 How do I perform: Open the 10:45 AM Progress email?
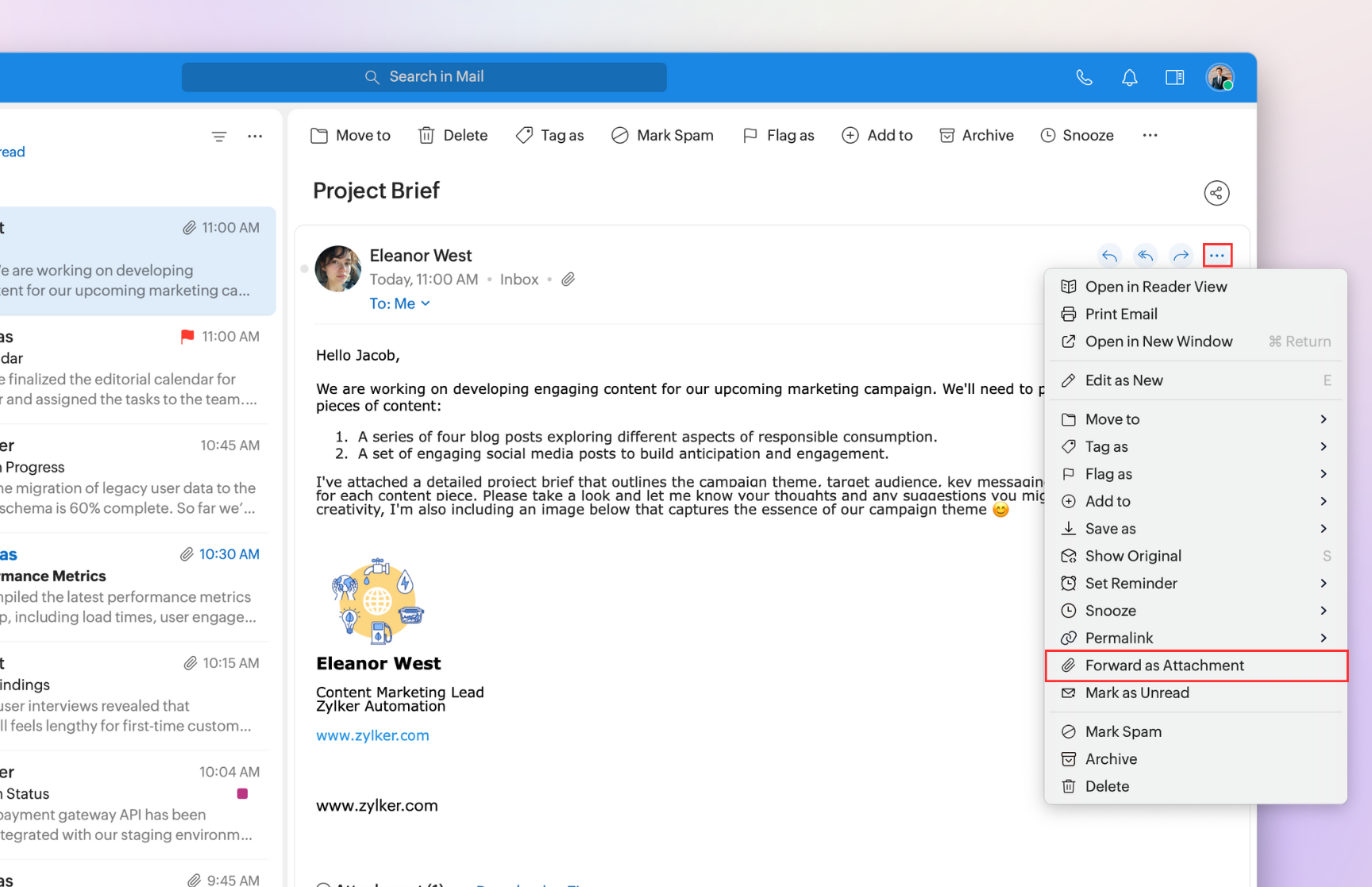coord(133,477)
